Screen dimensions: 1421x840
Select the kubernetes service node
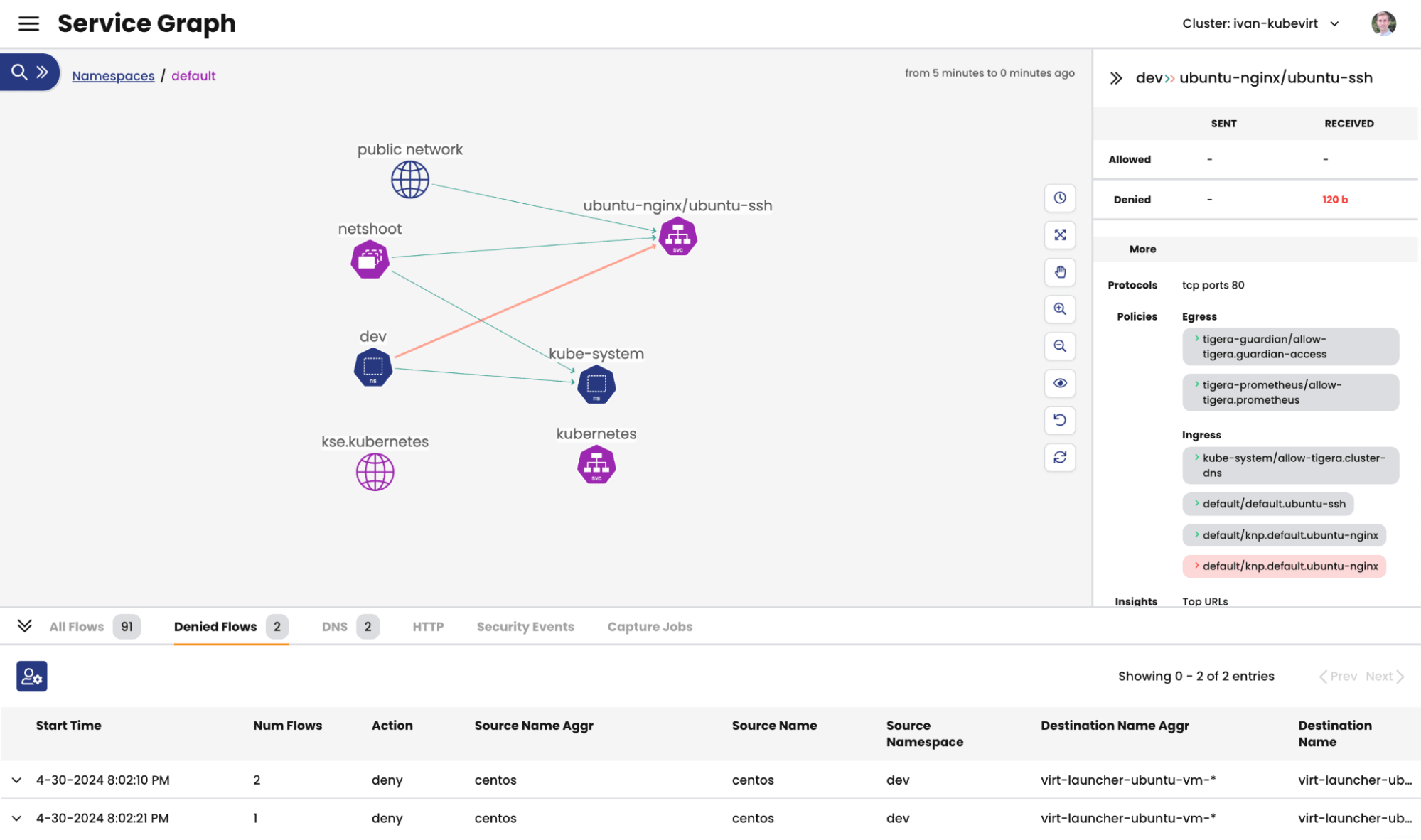click(x=596, y=465)
